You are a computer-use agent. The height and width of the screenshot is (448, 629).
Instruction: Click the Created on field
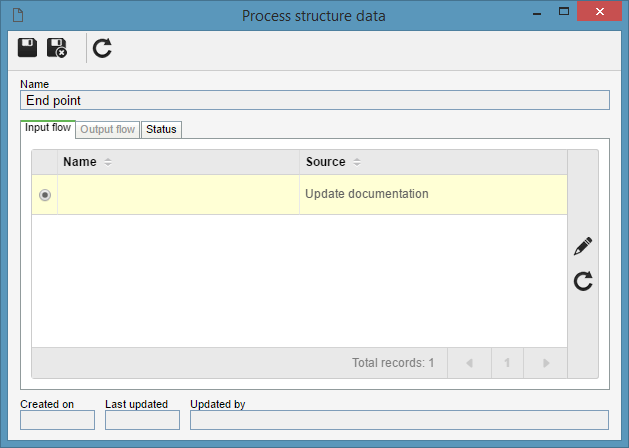(x=57, y=420)
